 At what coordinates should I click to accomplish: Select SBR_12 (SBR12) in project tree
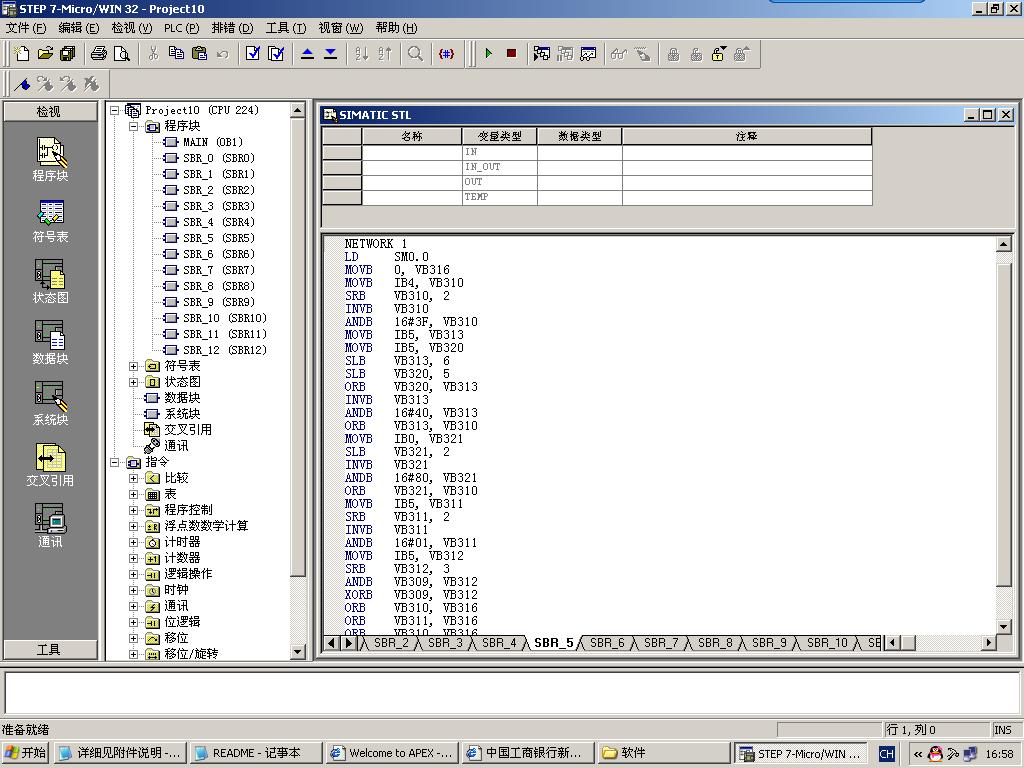coord(225,350)
